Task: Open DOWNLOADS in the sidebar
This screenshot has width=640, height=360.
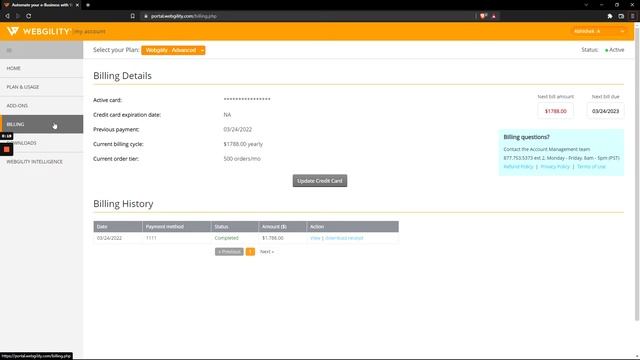Action: coord(42,143)
